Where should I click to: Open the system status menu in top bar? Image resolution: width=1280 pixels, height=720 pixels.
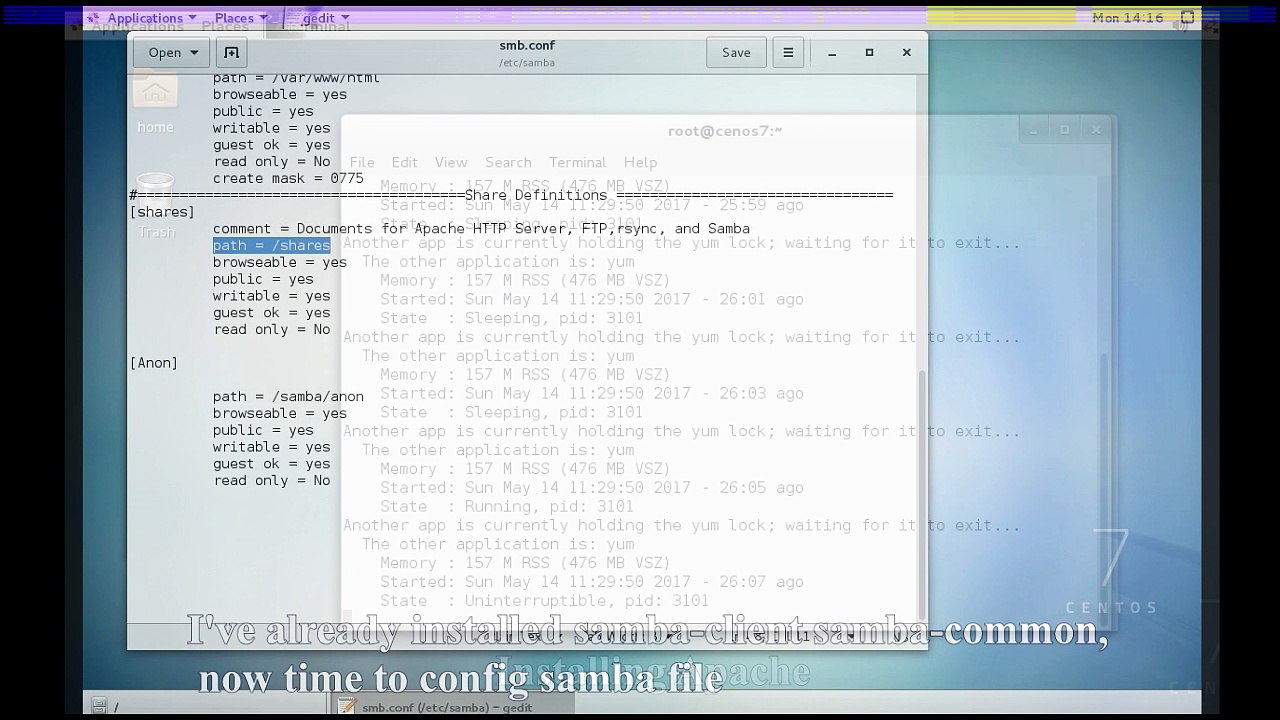[1187, 18]
